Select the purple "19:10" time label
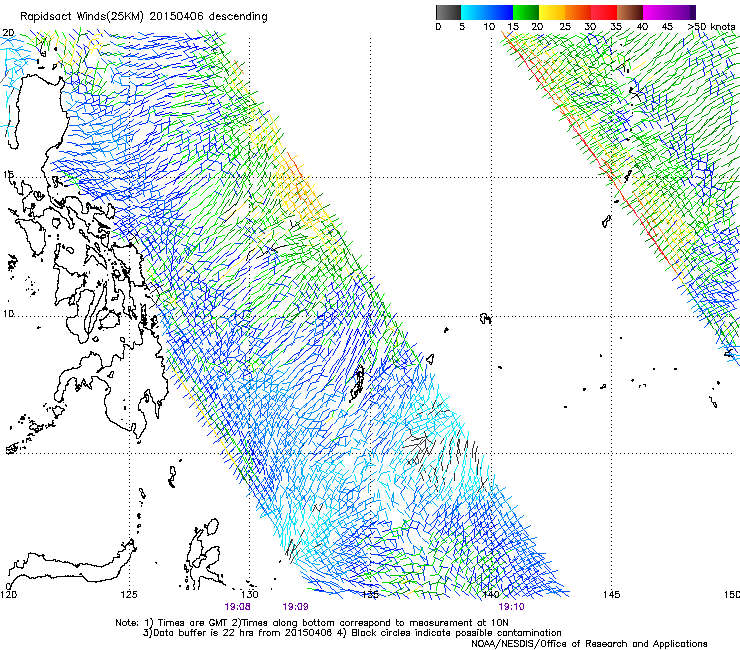 pos(512,607)
